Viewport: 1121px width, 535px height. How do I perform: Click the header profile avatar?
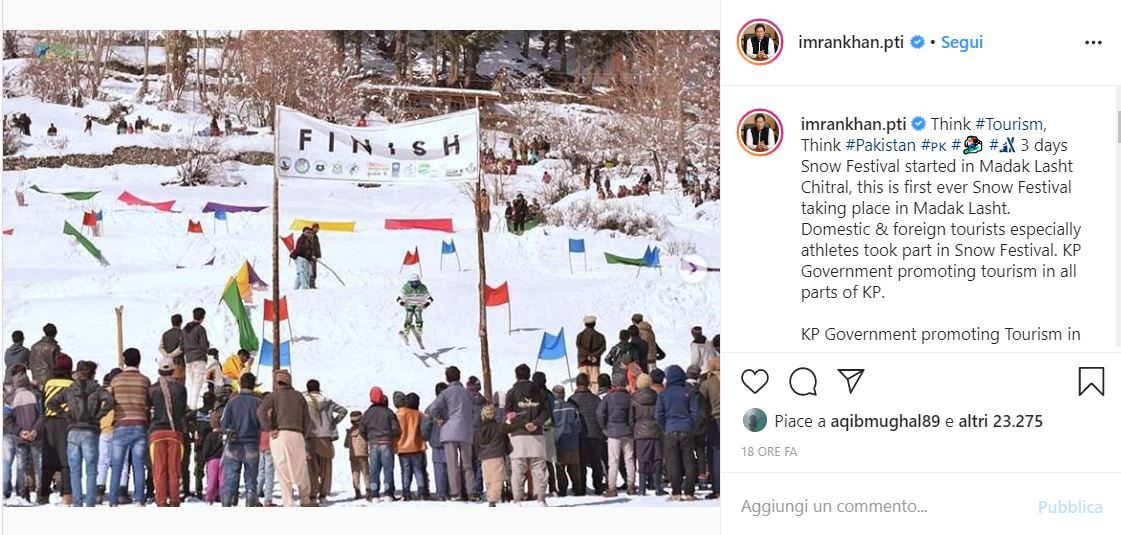[x=760, y=42]
